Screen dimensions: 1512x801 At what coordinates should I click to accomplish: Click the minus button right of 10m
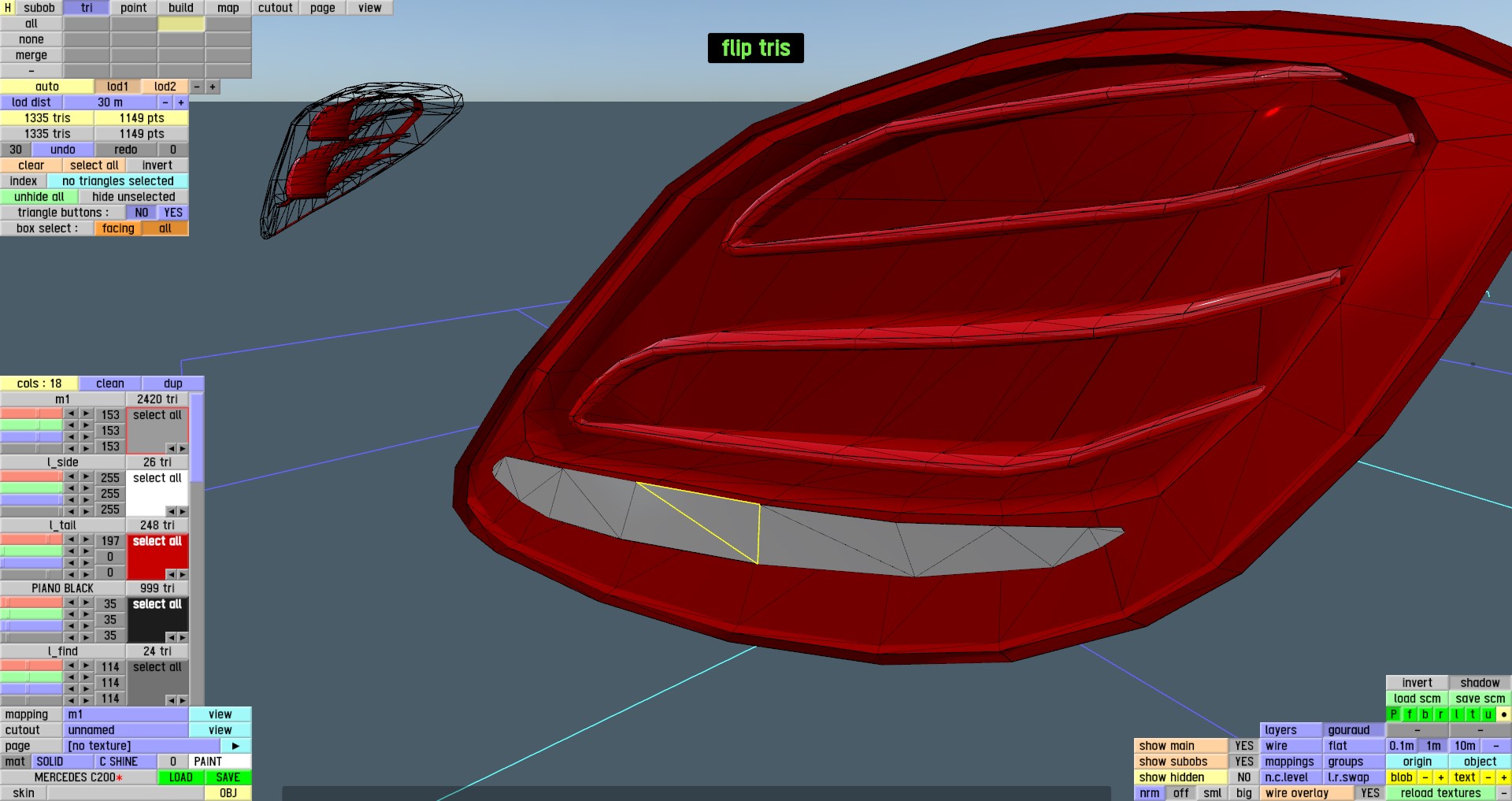pos(1496,746)
